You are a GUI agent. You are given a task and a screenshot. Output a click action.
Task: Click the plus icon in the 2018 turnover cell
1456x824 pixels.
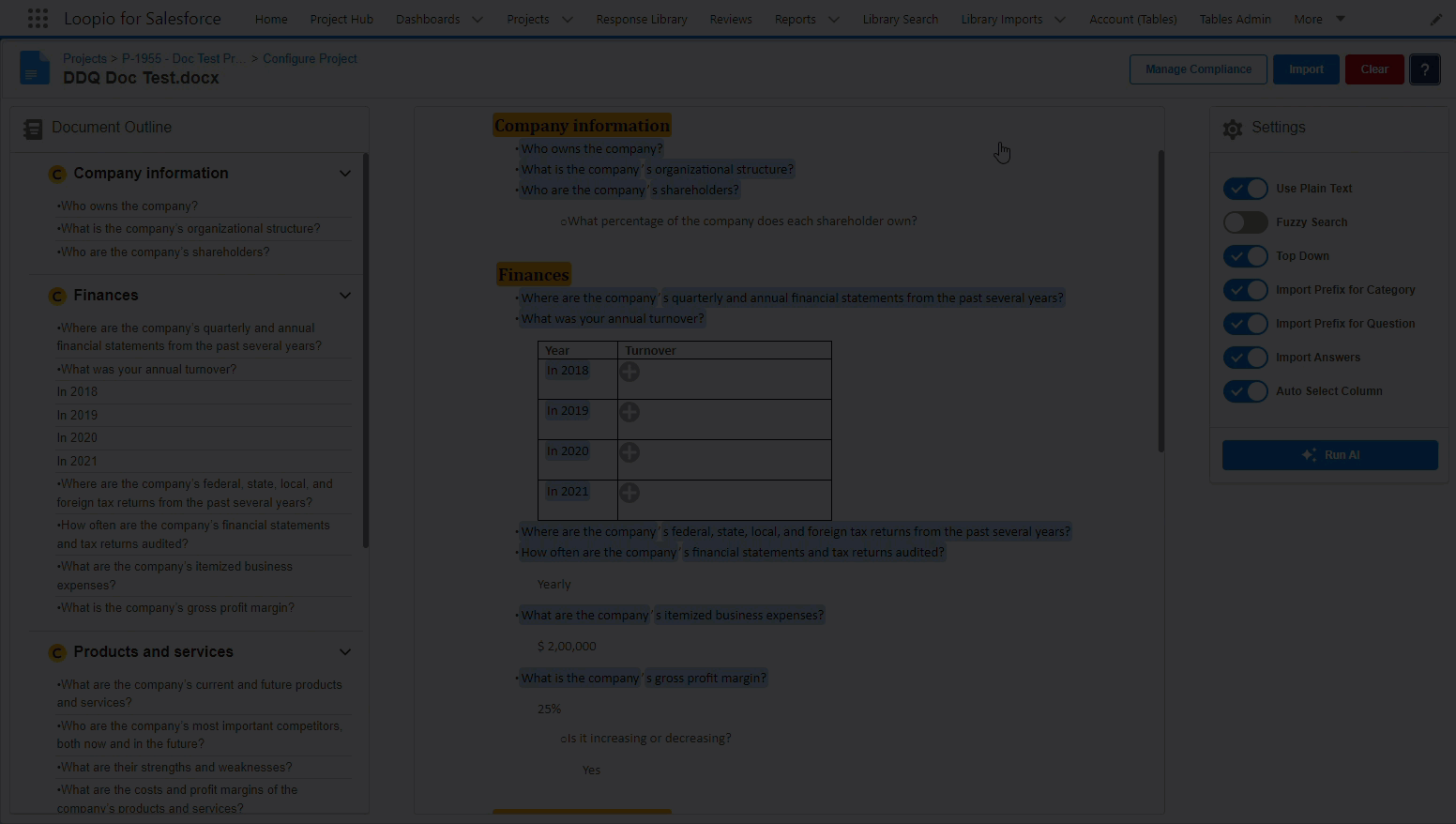coord(629,372)
